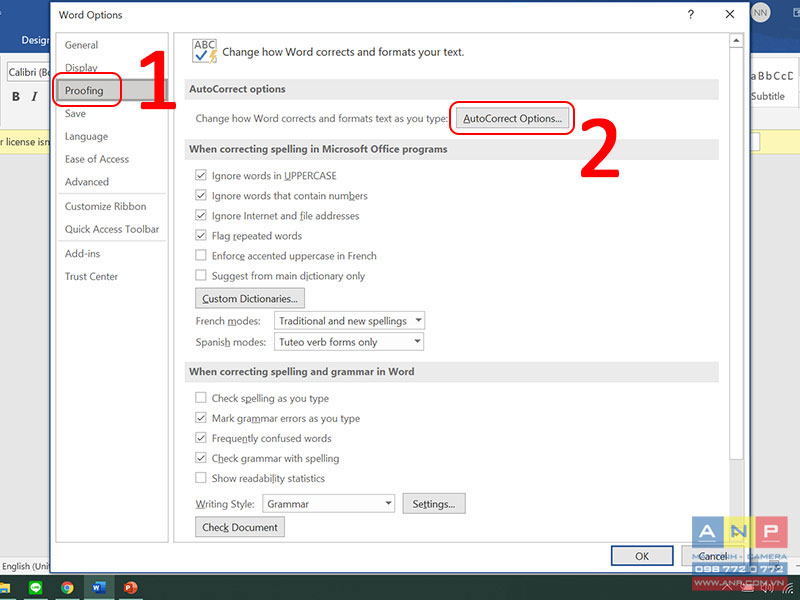This screenshot has width=800, height=600.
Task: Switch to the Design ribbon tab in Word
Action: [x=35, y=40]
